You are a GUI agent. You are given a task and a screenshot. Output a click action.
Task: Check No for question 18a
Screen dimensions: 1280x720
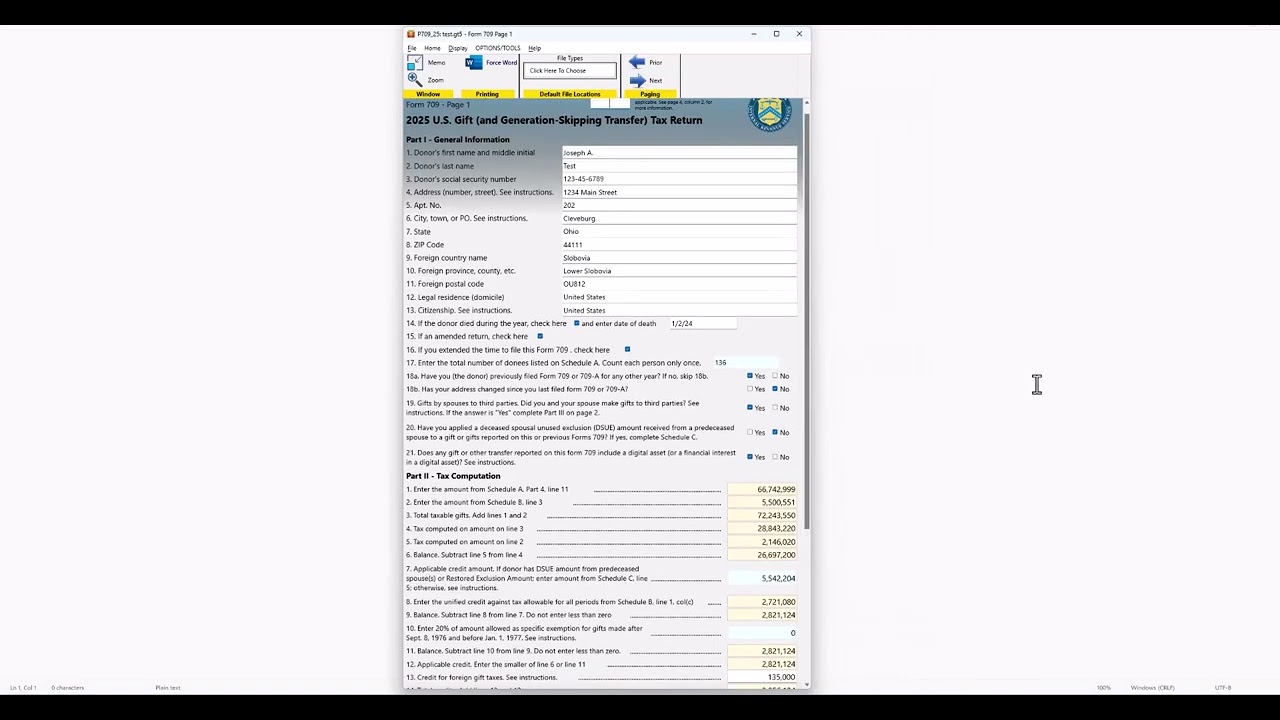(x=775, y=376)
